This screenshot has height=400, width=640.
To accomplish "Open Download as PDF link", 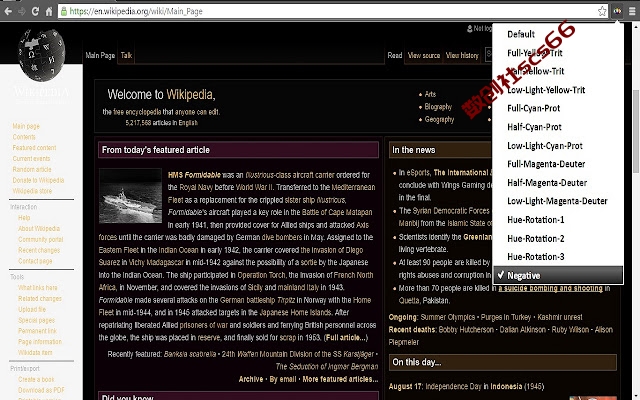I will (x=41, y=390).
